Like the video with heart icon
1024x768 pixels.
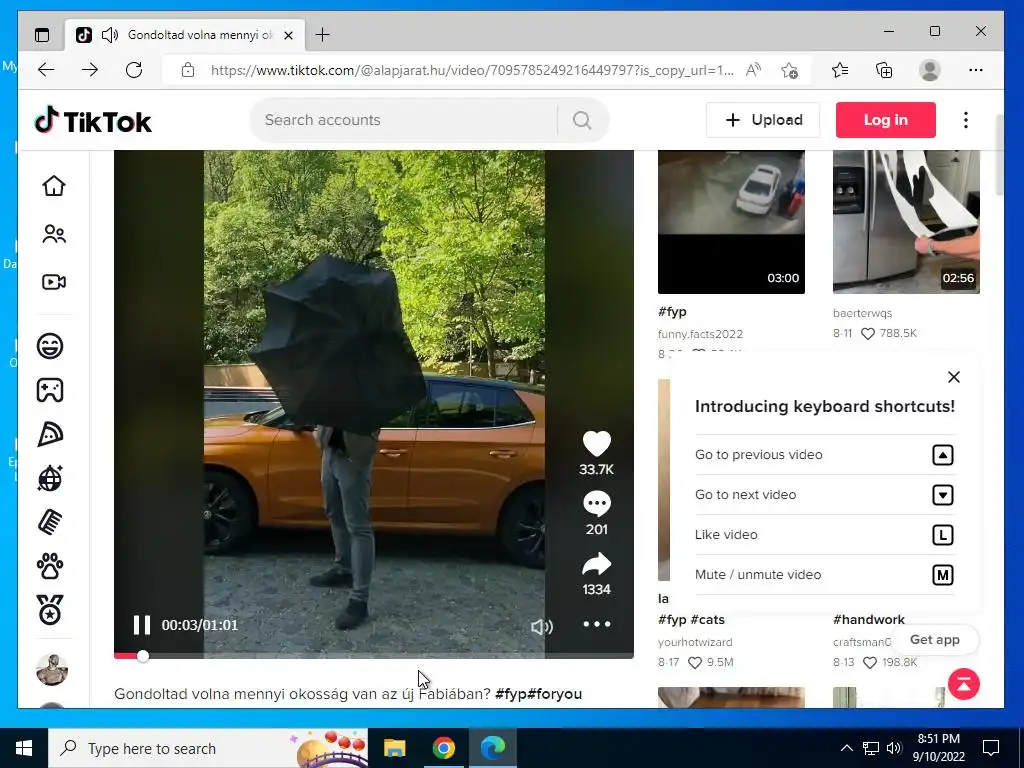596,444
